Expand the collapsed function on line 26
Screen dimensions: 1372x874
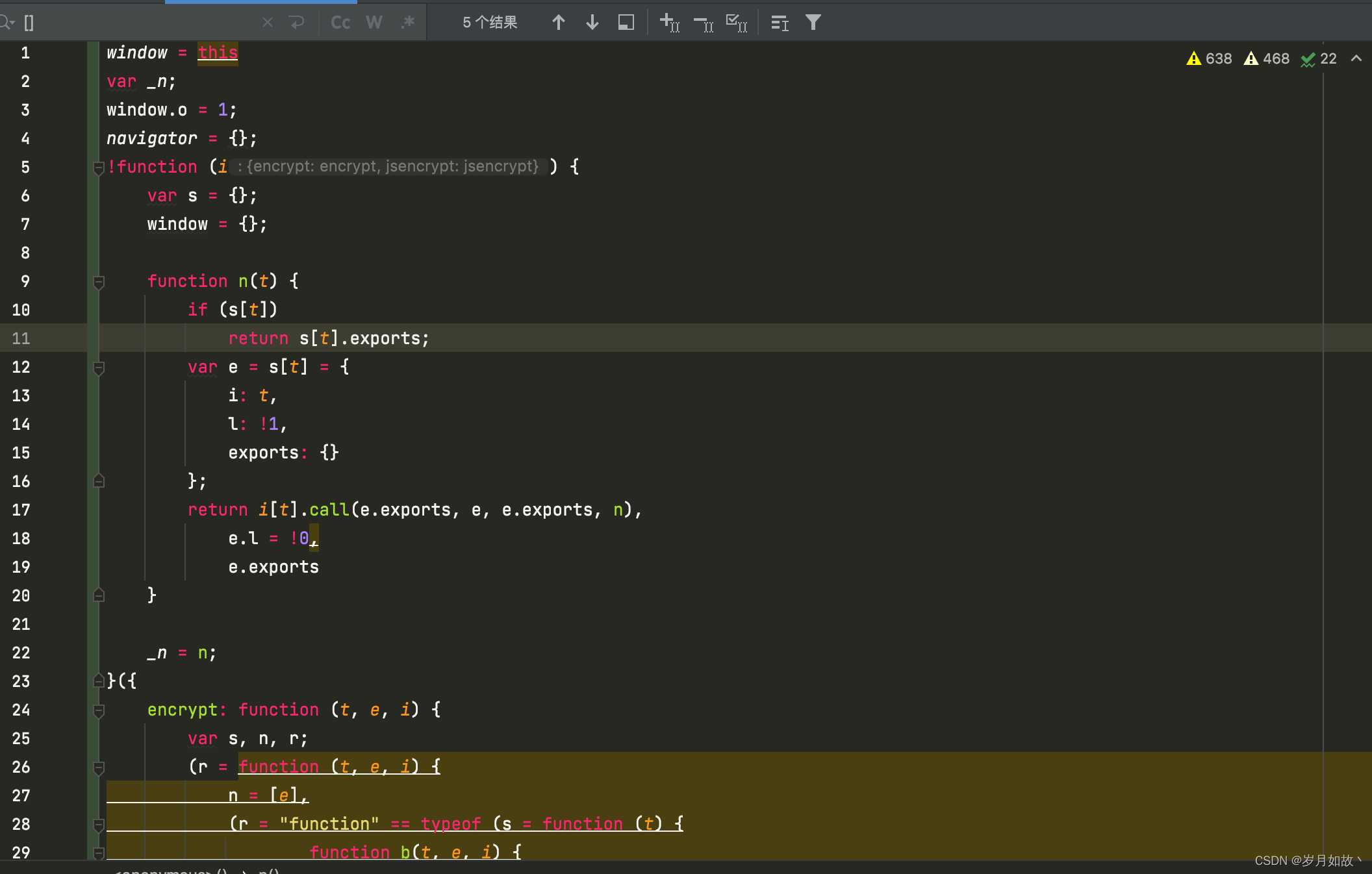coord(100,768)
